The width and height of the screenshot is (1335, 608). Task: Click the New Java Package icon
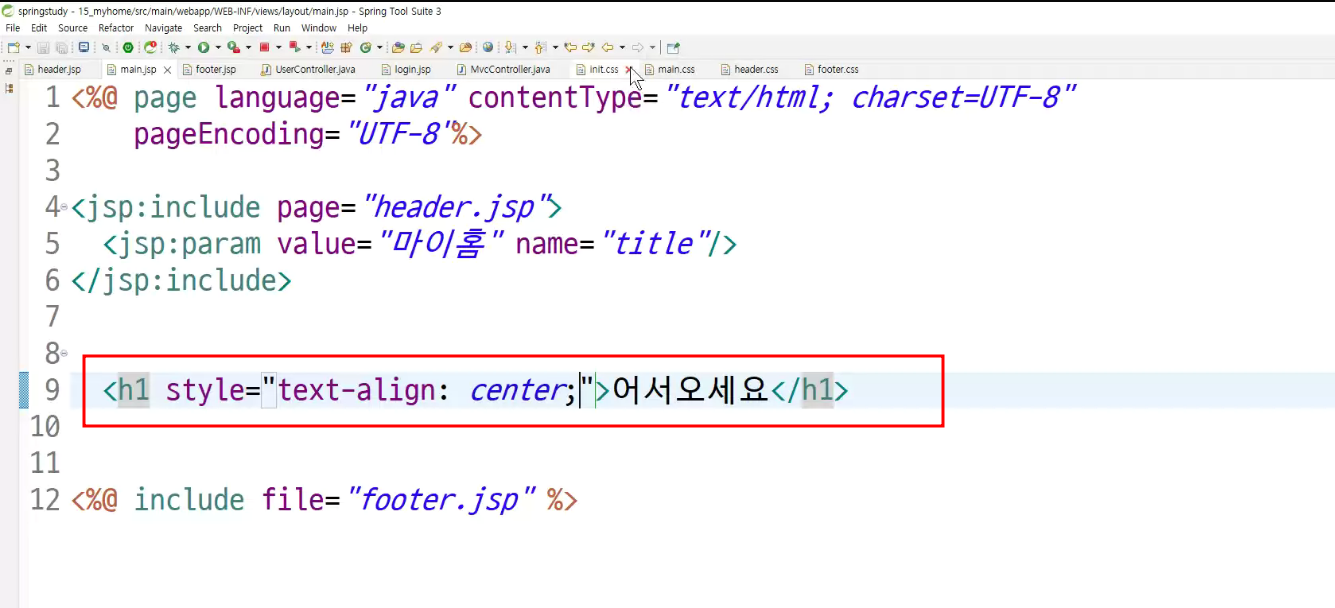pos(345,47)
